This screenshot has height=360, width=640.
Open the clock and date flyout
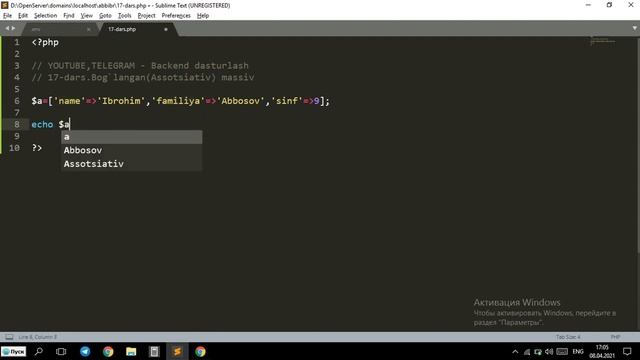[602, 351]
